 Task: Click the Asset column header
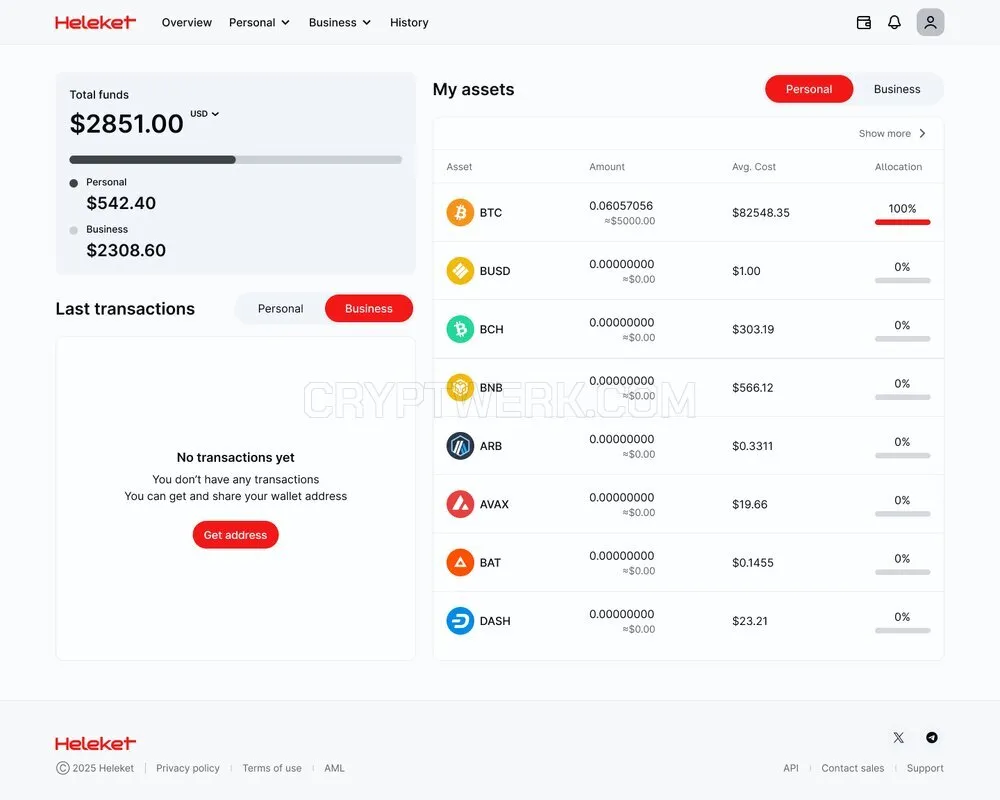459,167
